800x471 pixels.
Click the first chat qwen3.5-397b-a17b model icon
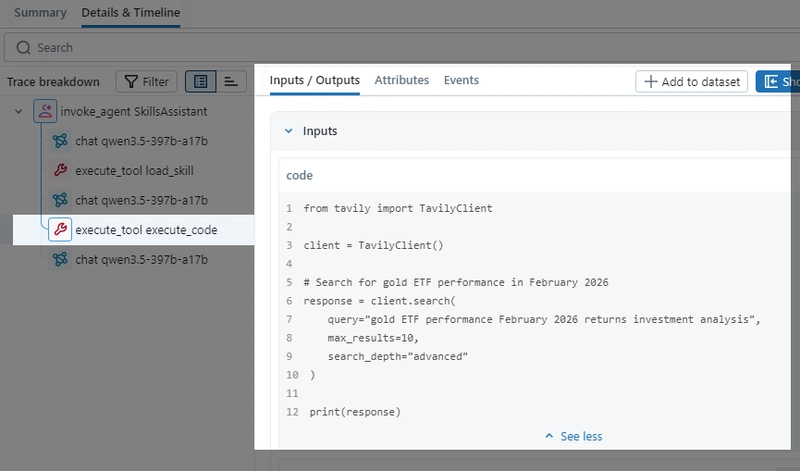click(x=60, y=141)
